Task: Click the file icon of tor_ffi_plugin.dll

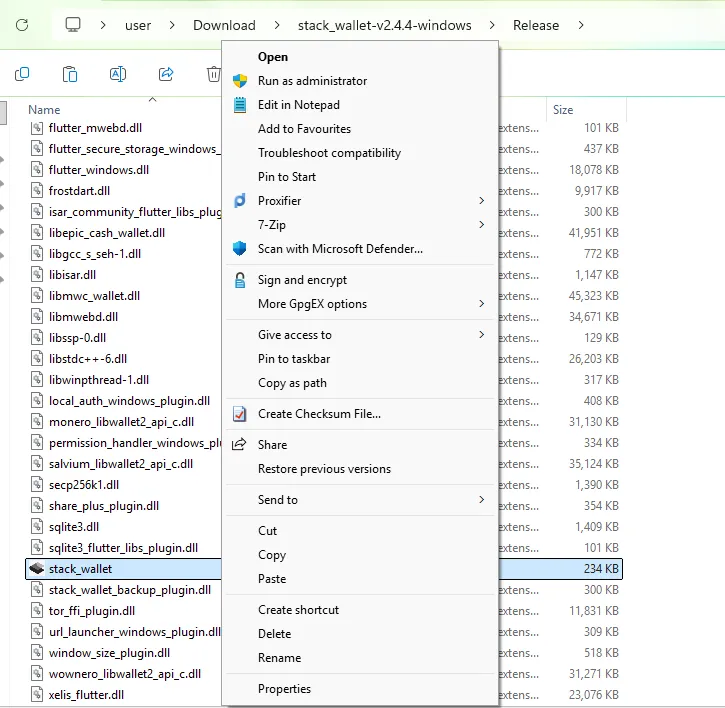Action: [x=37, y=610]
